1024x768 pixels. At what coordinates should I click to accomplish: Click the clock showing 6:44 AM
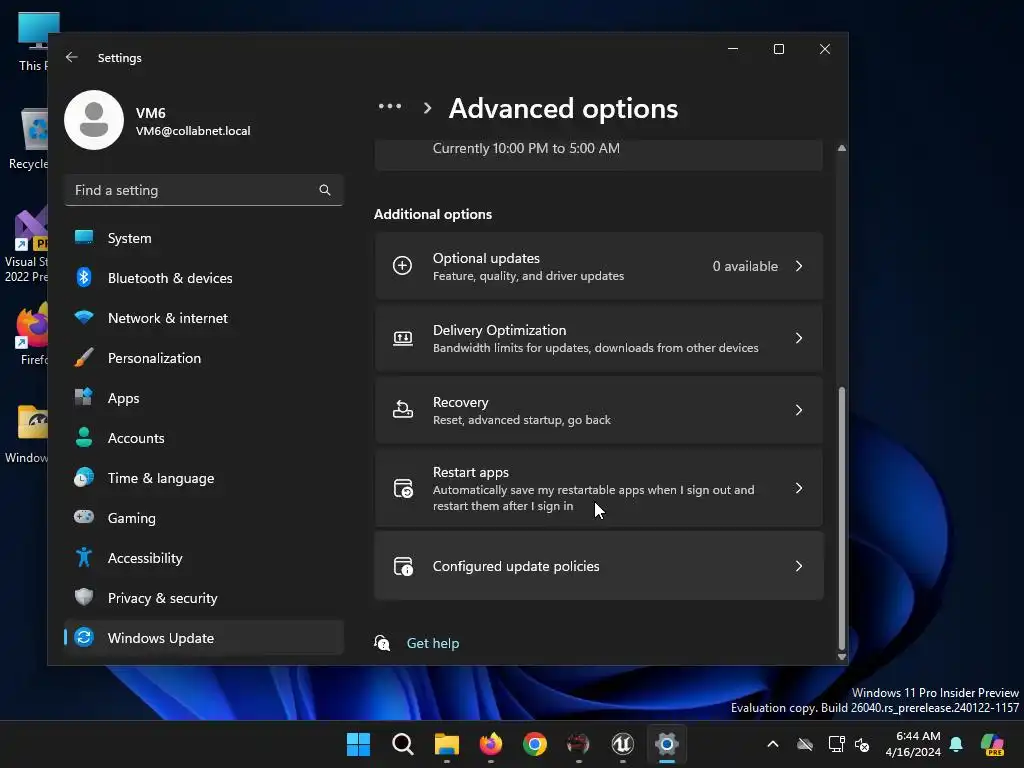918,736
